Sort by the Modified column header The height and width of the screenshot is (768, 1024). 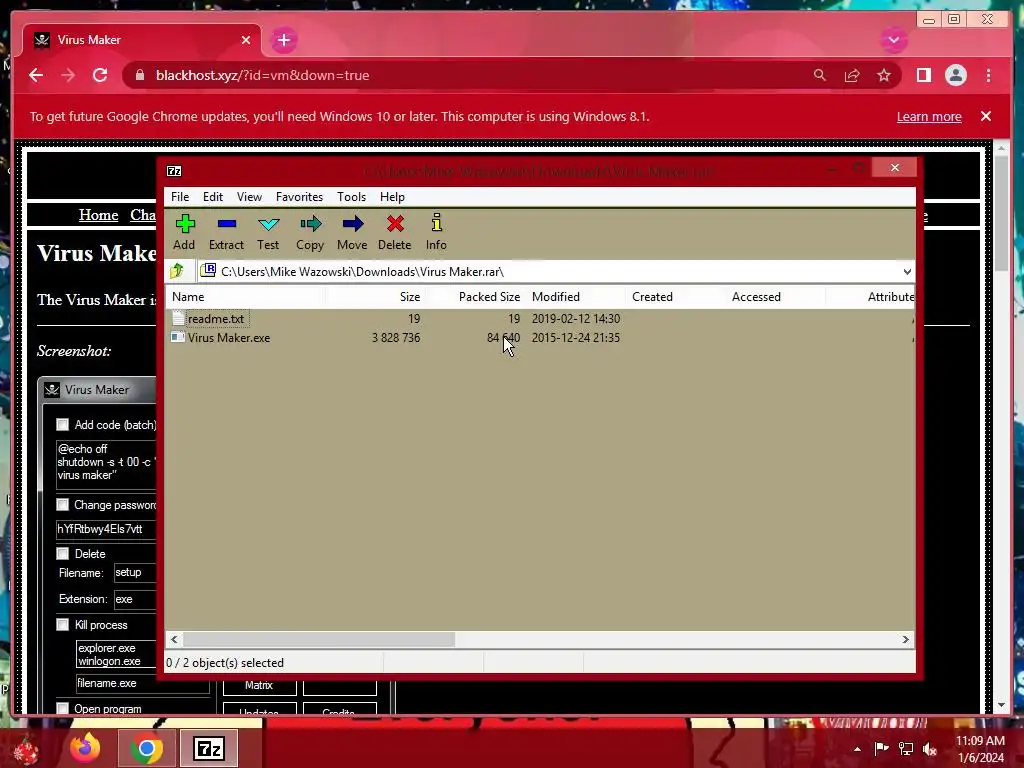click(x=575, y=296)
